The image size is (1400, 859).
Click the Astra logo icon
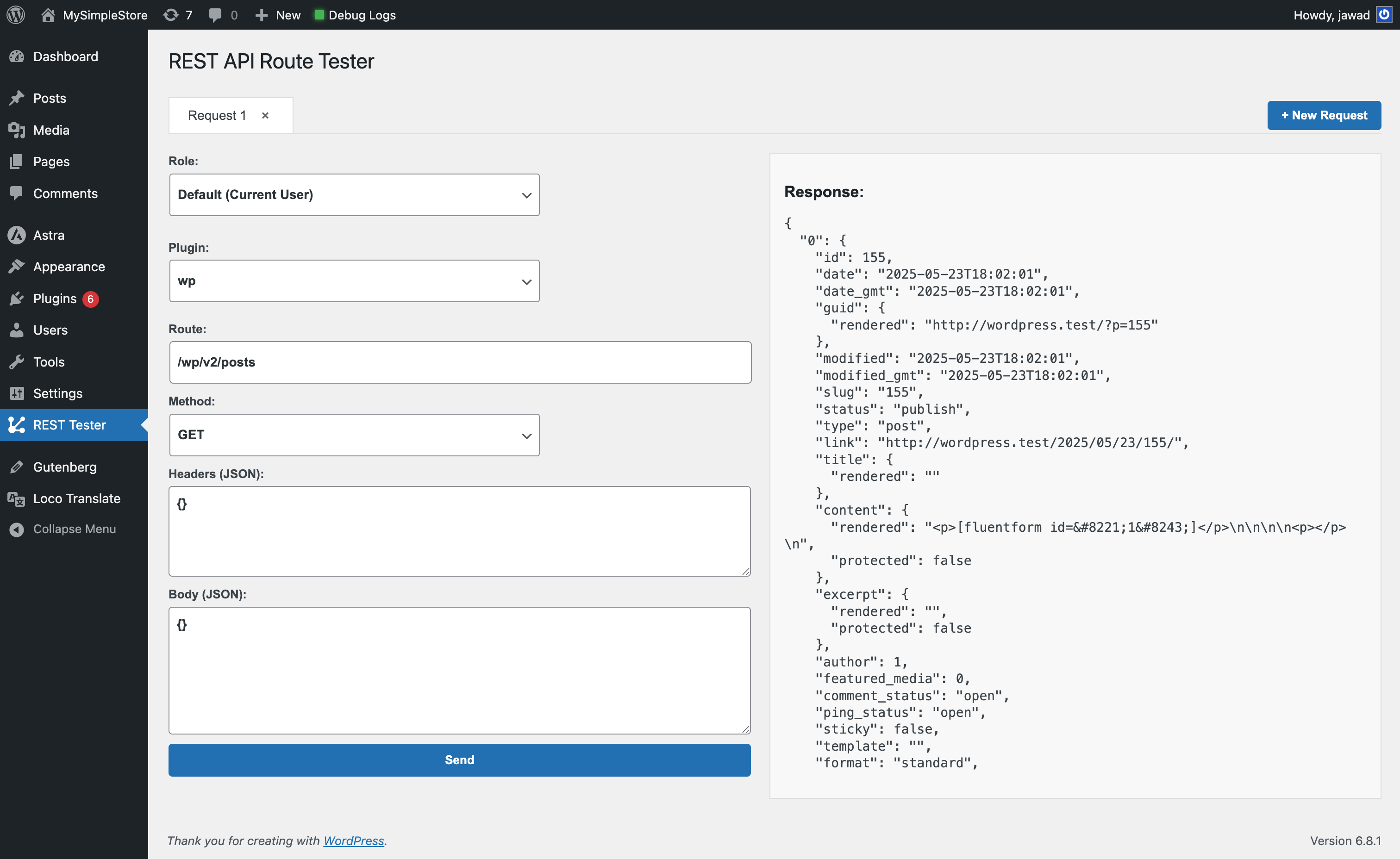tap(17, 235)
